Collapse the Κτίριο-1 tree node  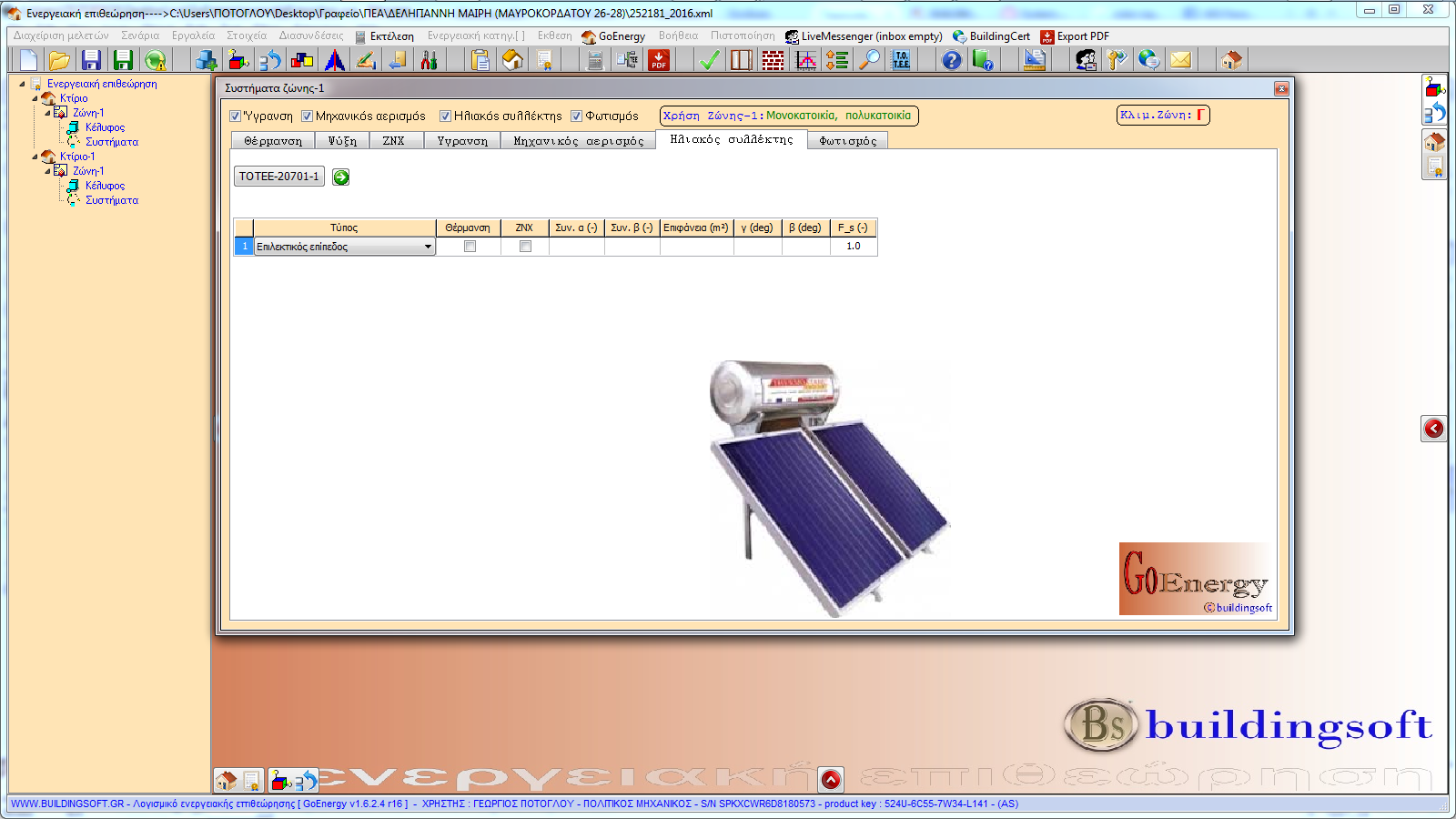[35, 157]
